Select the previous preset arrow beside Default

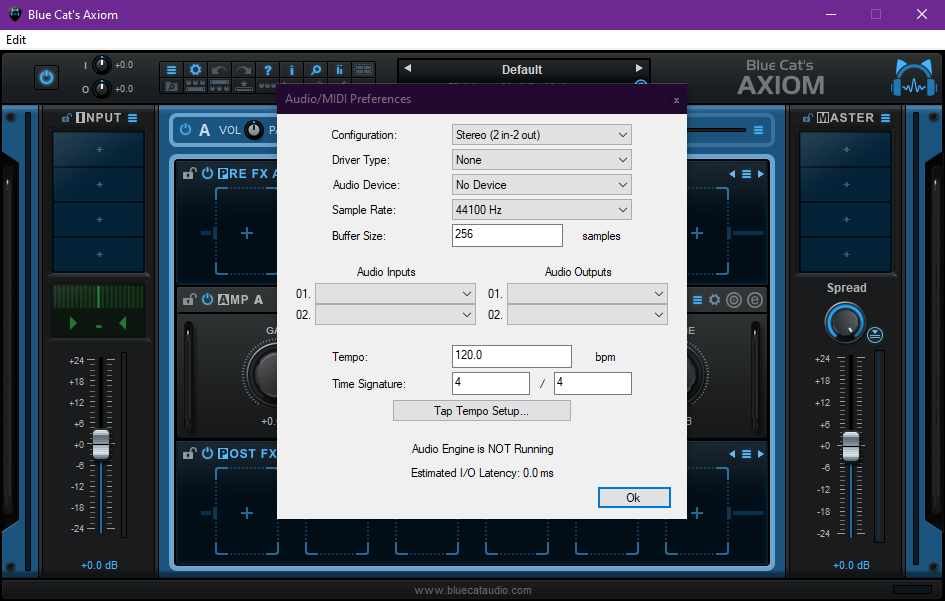408,68
